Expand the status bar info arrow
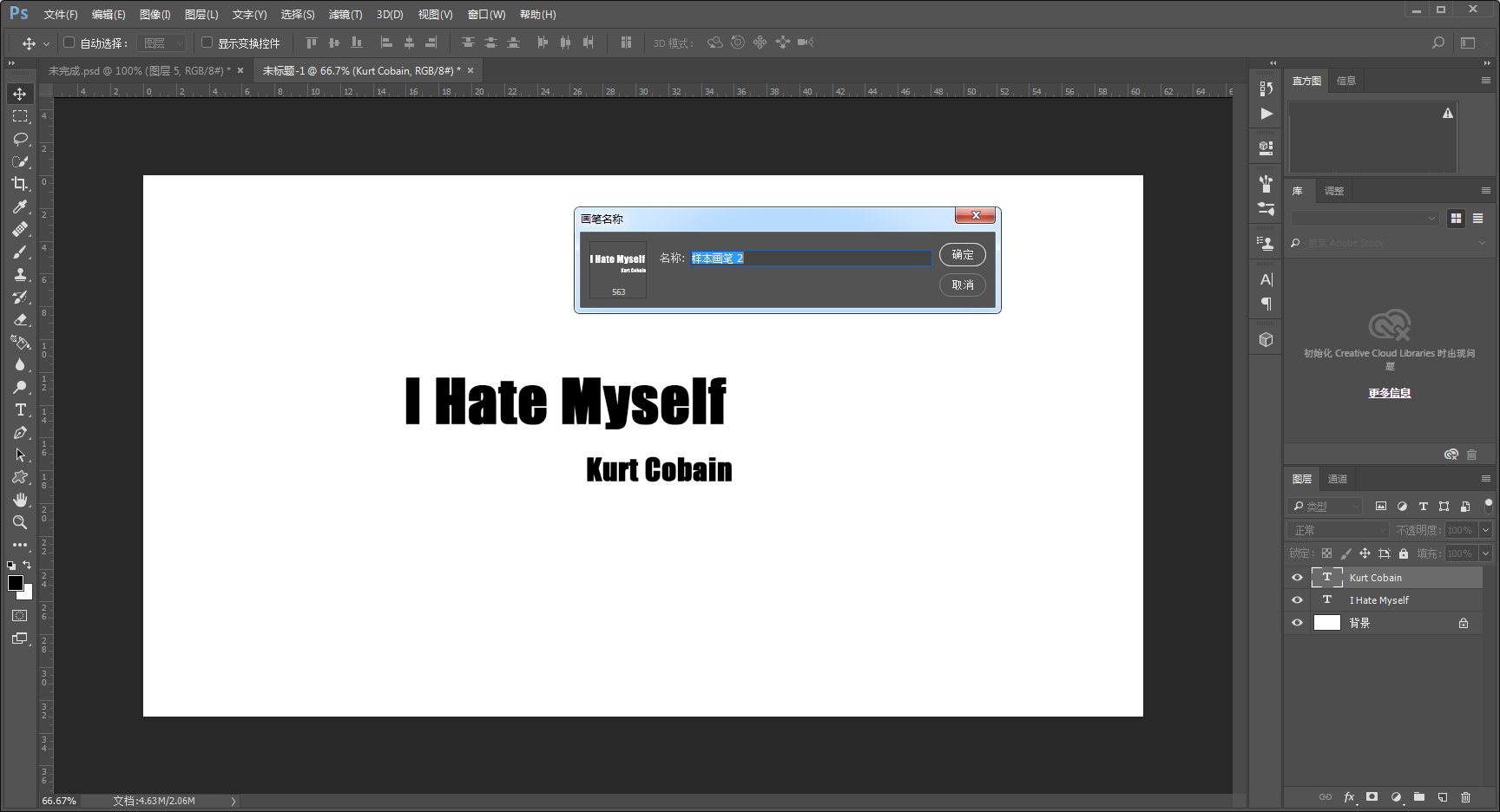Screen dimensions: 1500x812 click(x=234, y=801)
